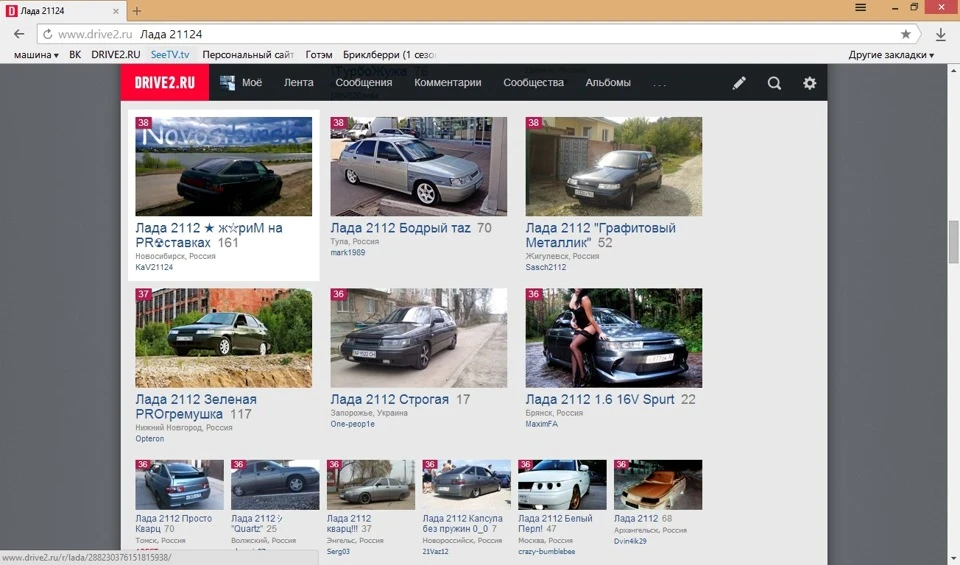This screenshot has width=960, height=565.
Task: Click the browser back arrow
Action: tap(19, 34)
